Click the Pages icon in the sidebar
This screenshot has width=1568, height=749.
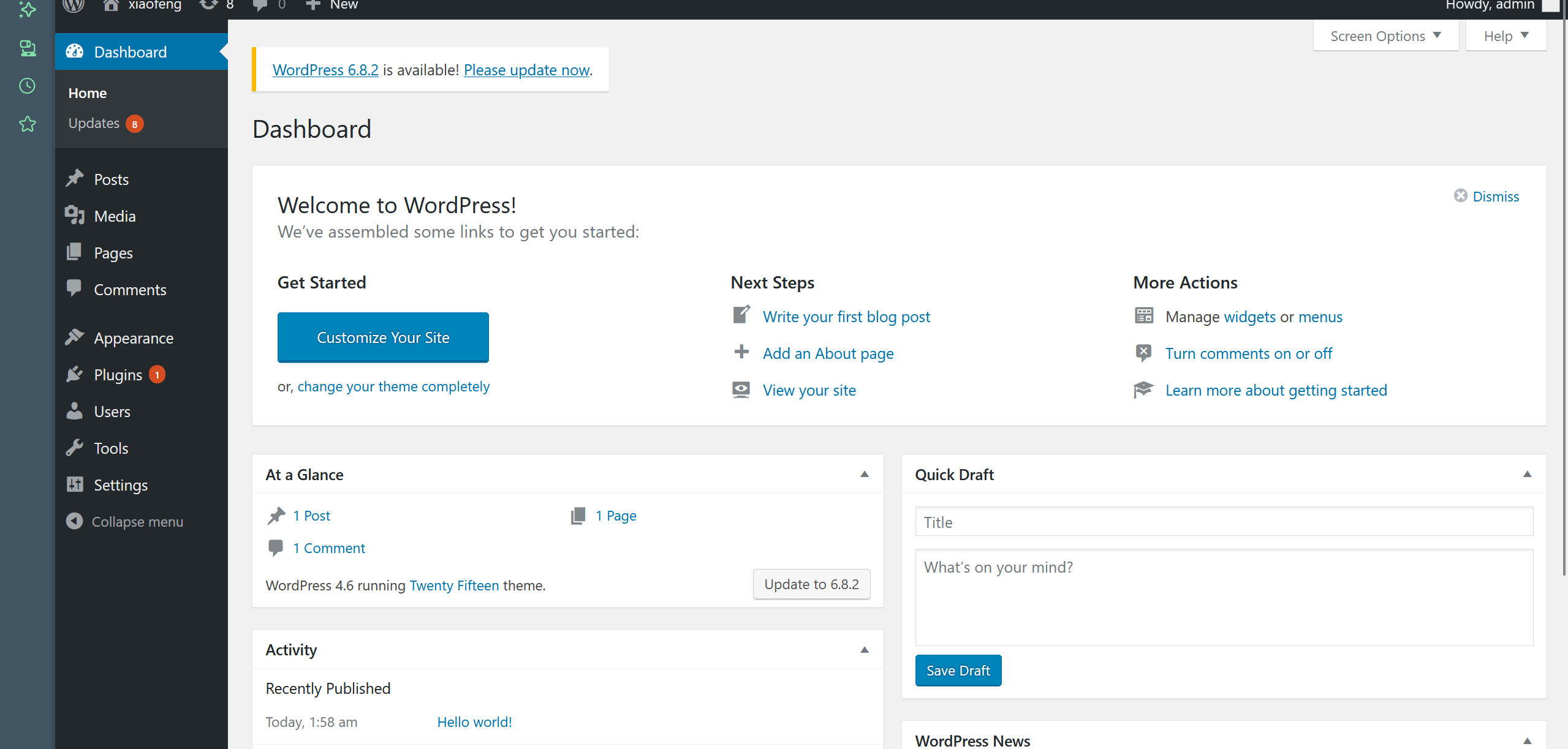coord(74,252)
